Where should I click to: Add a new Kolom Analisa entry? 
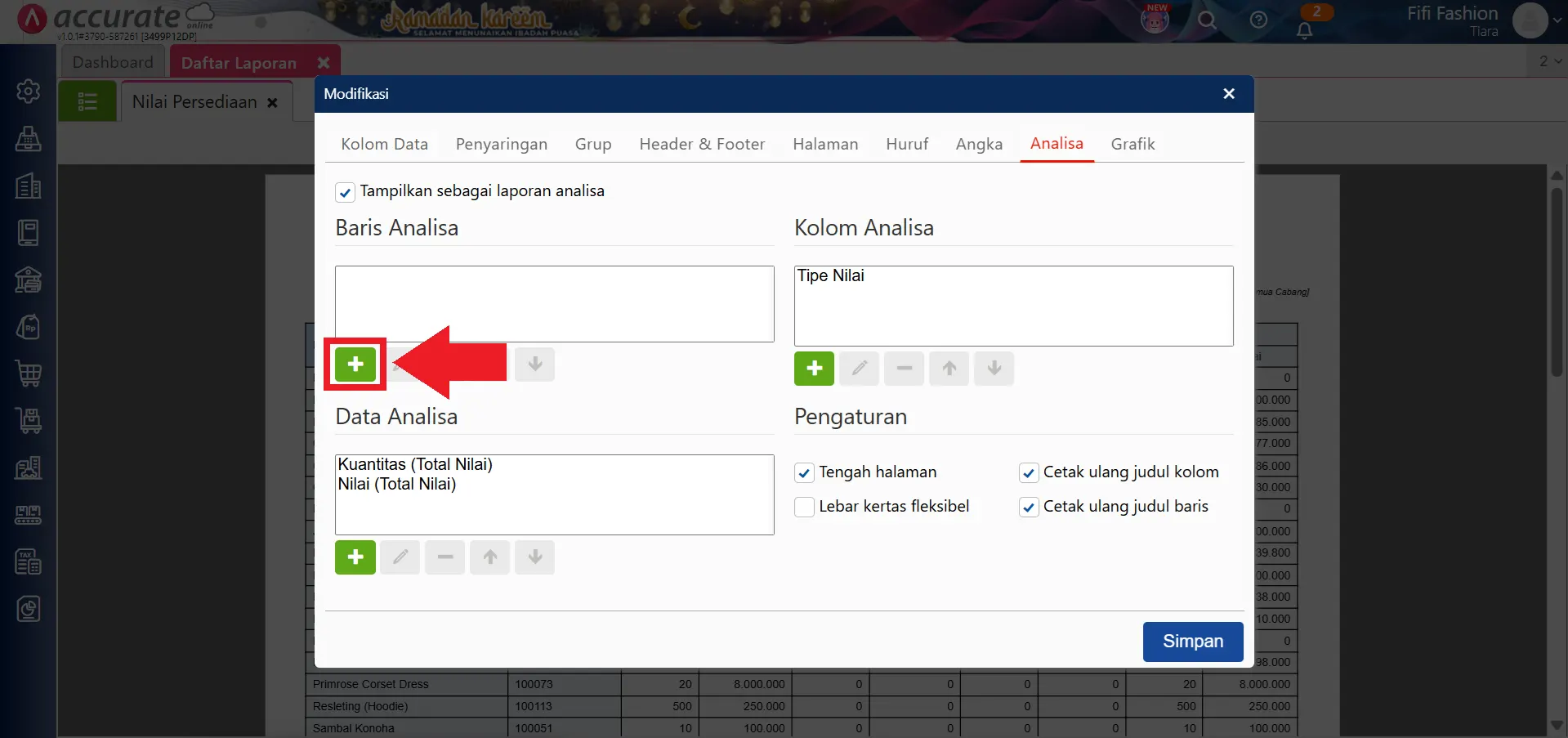[814, 369]
